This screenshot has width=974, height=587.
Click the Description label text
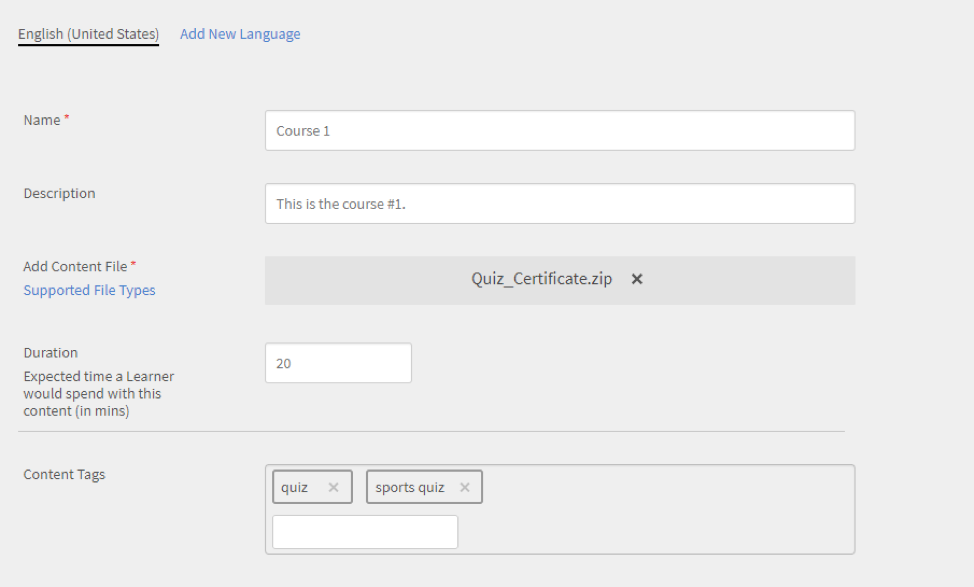pyautogui.click(x=59, y=193)
